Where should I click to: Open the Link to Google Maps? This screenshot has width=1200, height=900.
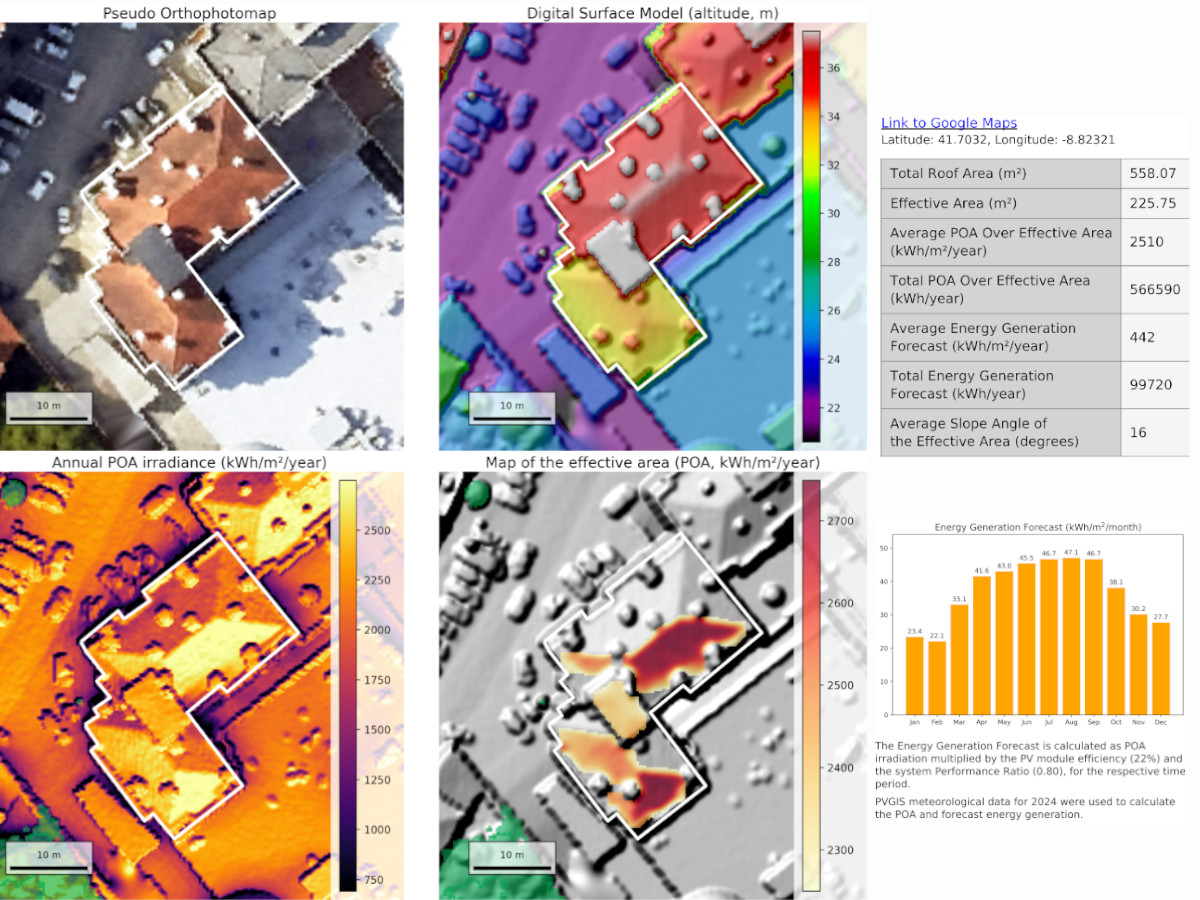[948, 123]
